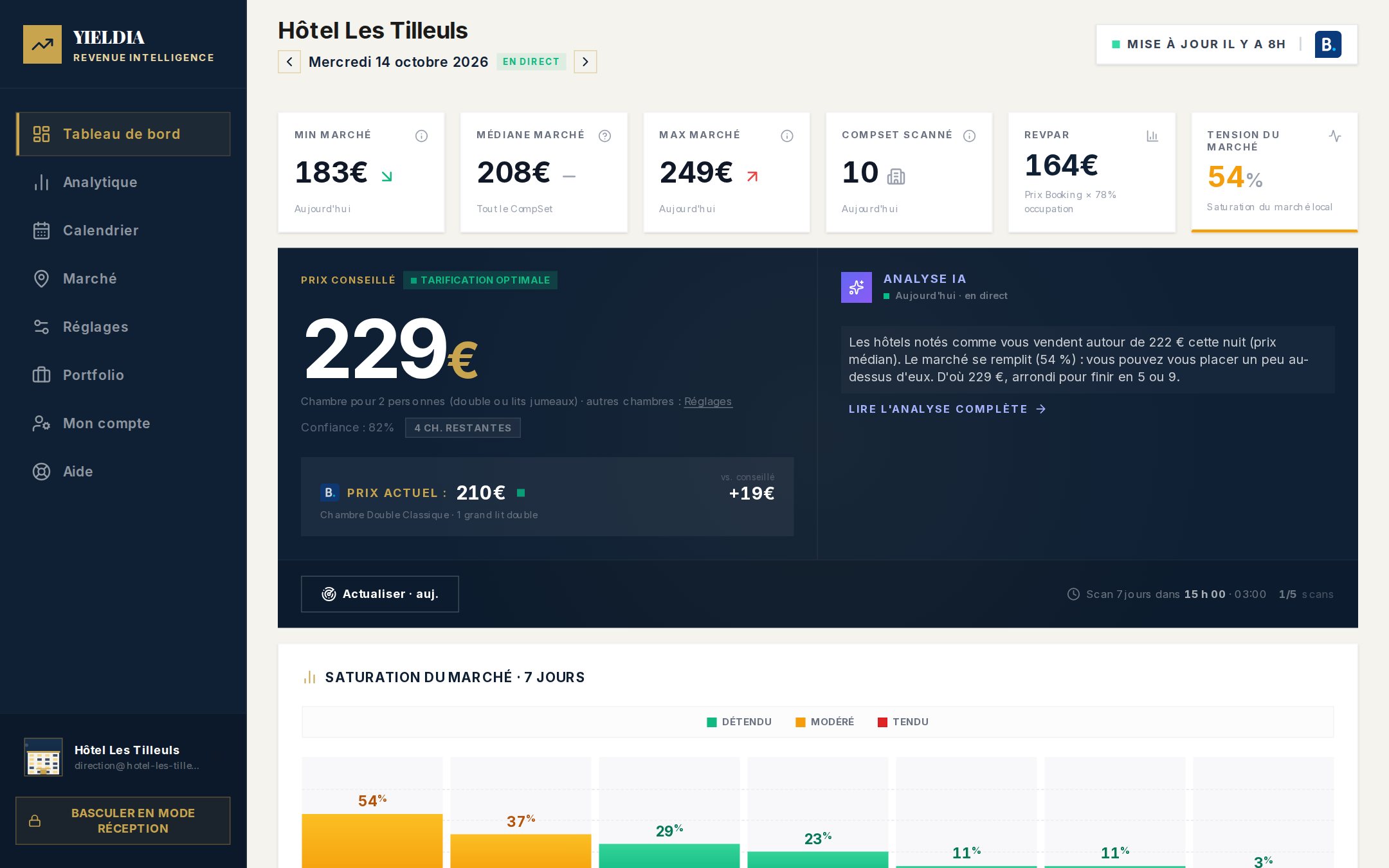Click the info icon on Min Marché card
The image size is (1389, 868).
point(422,136)
